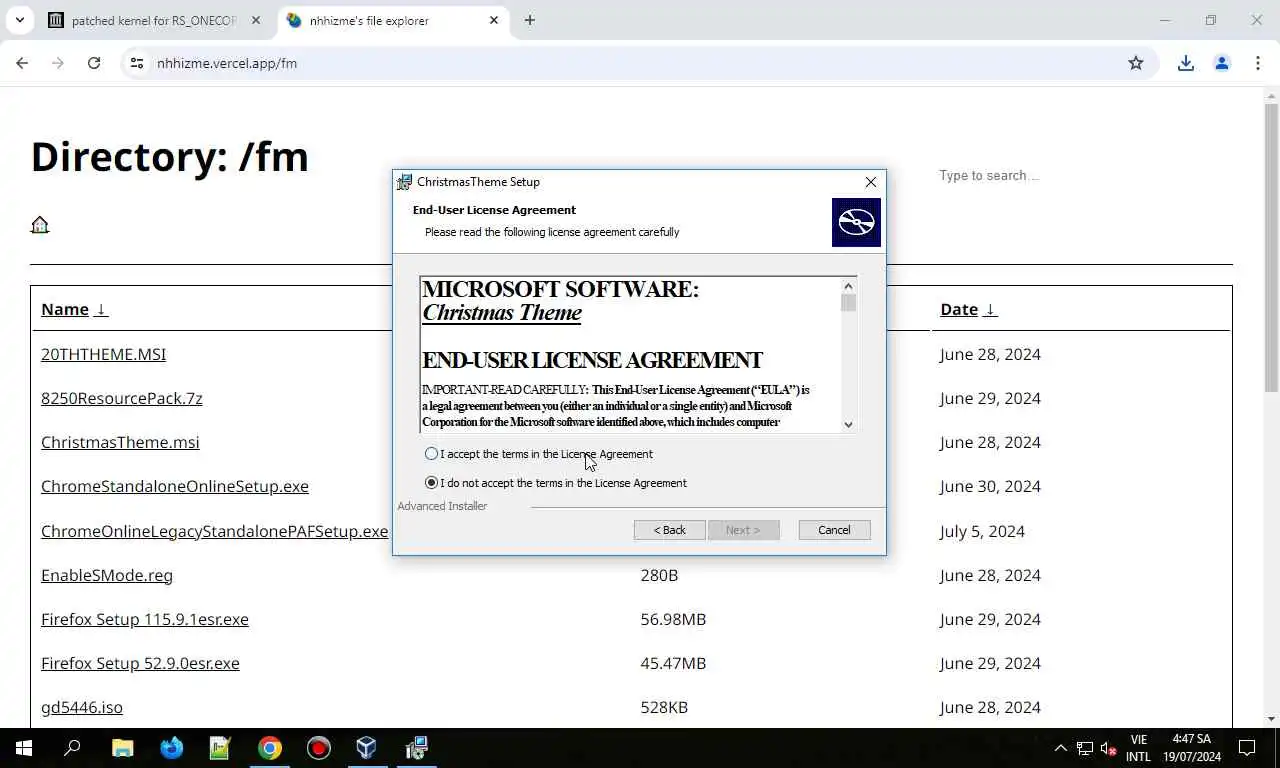Click the installer disc logo in the dialog
The image size is (1280, 768).
[856, 222]
